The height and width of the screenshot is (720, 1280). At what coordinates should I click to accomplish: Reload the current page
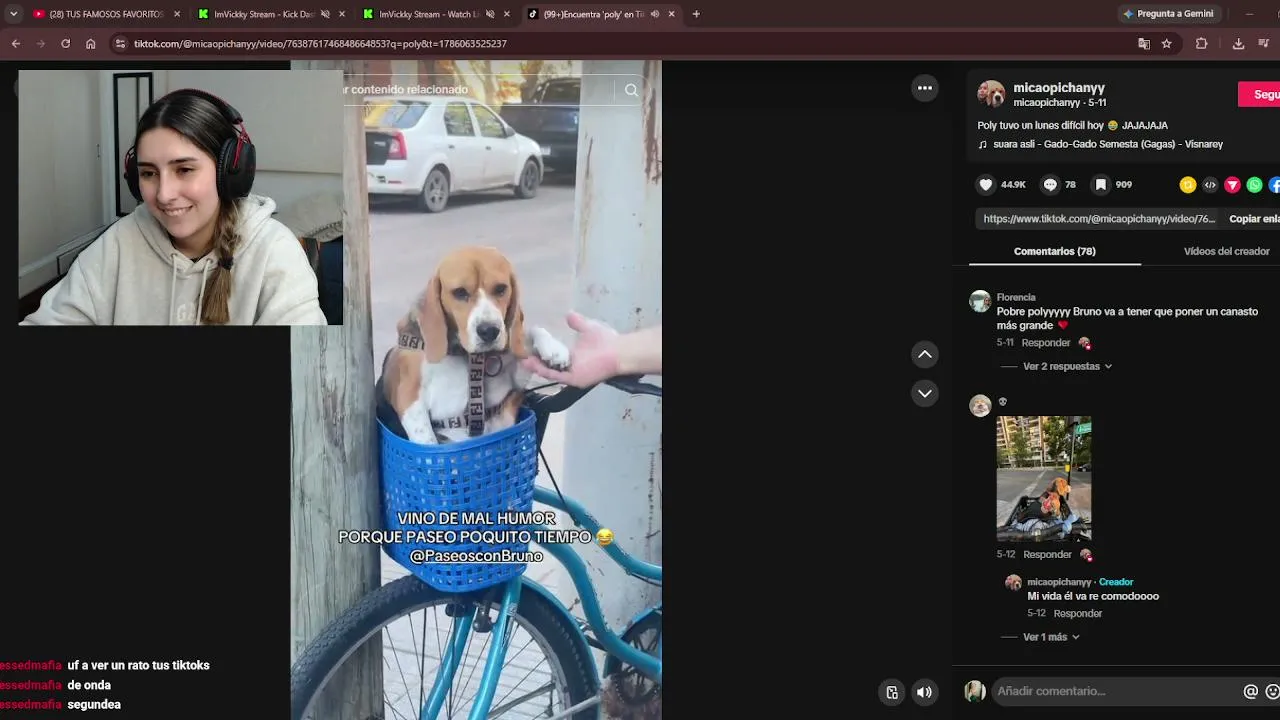(x=66, y=44)
